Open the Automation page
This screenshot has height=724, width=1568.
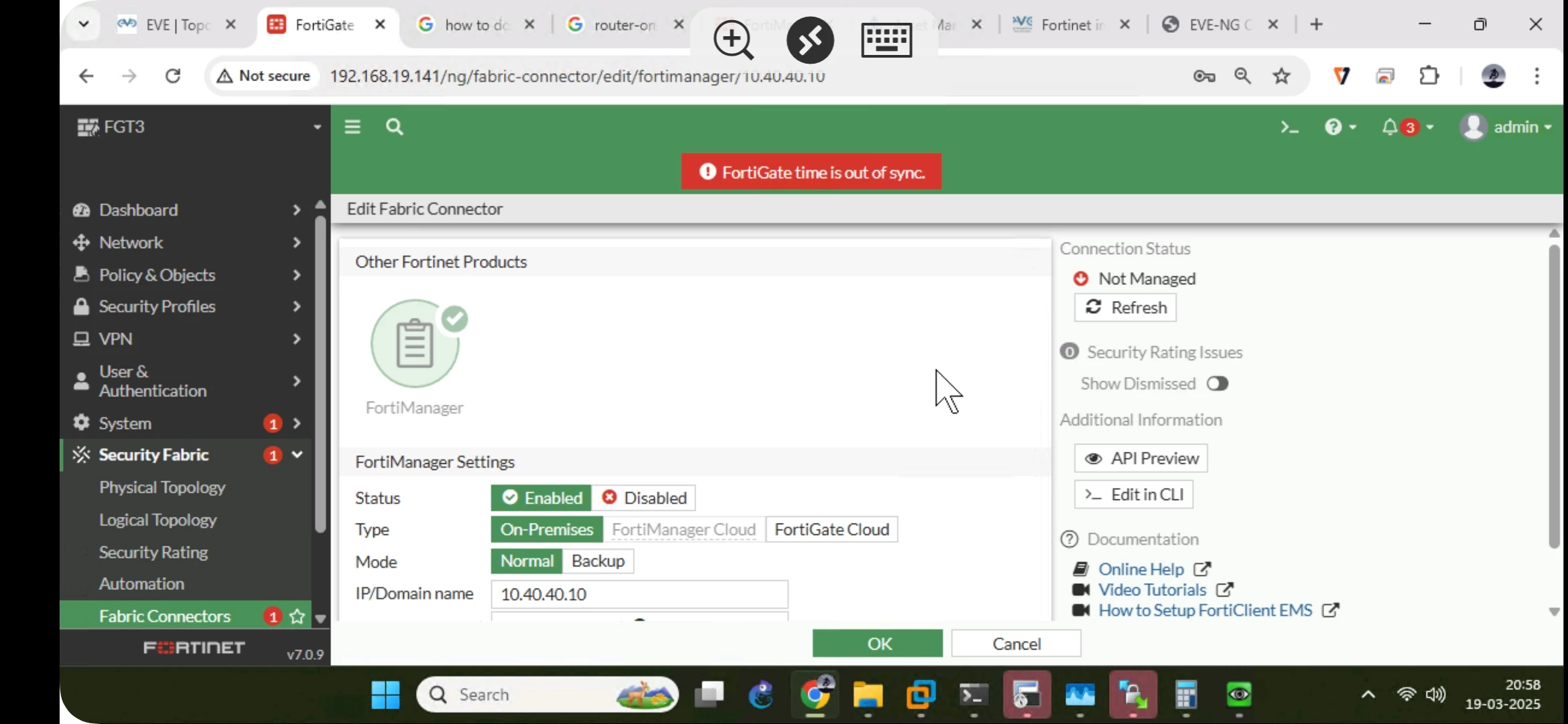141,584
